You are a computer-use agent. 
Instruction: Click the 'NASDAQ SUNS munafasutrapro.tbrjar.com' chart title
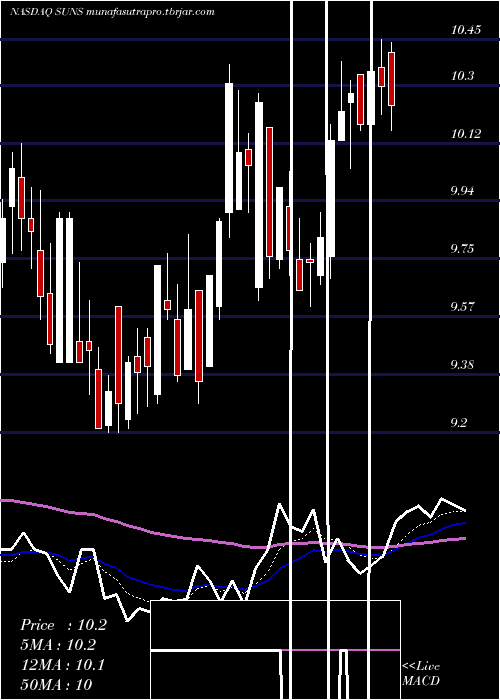(112, 12)
